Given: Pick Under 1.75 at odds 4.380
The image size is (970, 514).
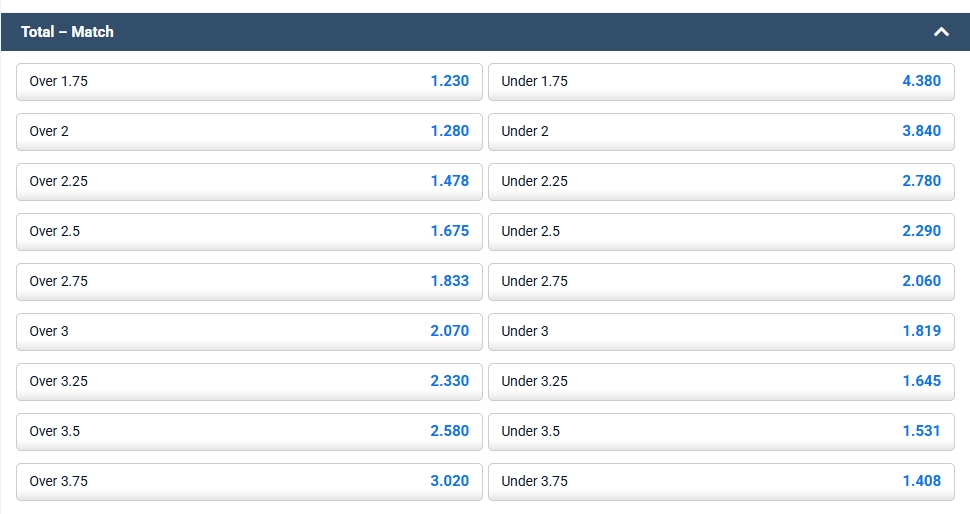Looking at the screenshot, I should click(x=721, y=81).
